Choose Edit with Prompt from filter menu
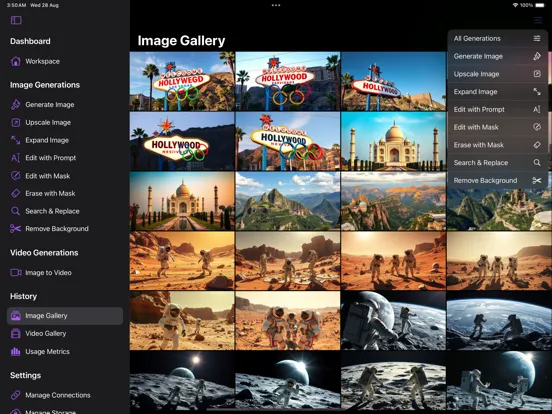The width and height of the screenshot is (552, 414). point(497,109)
